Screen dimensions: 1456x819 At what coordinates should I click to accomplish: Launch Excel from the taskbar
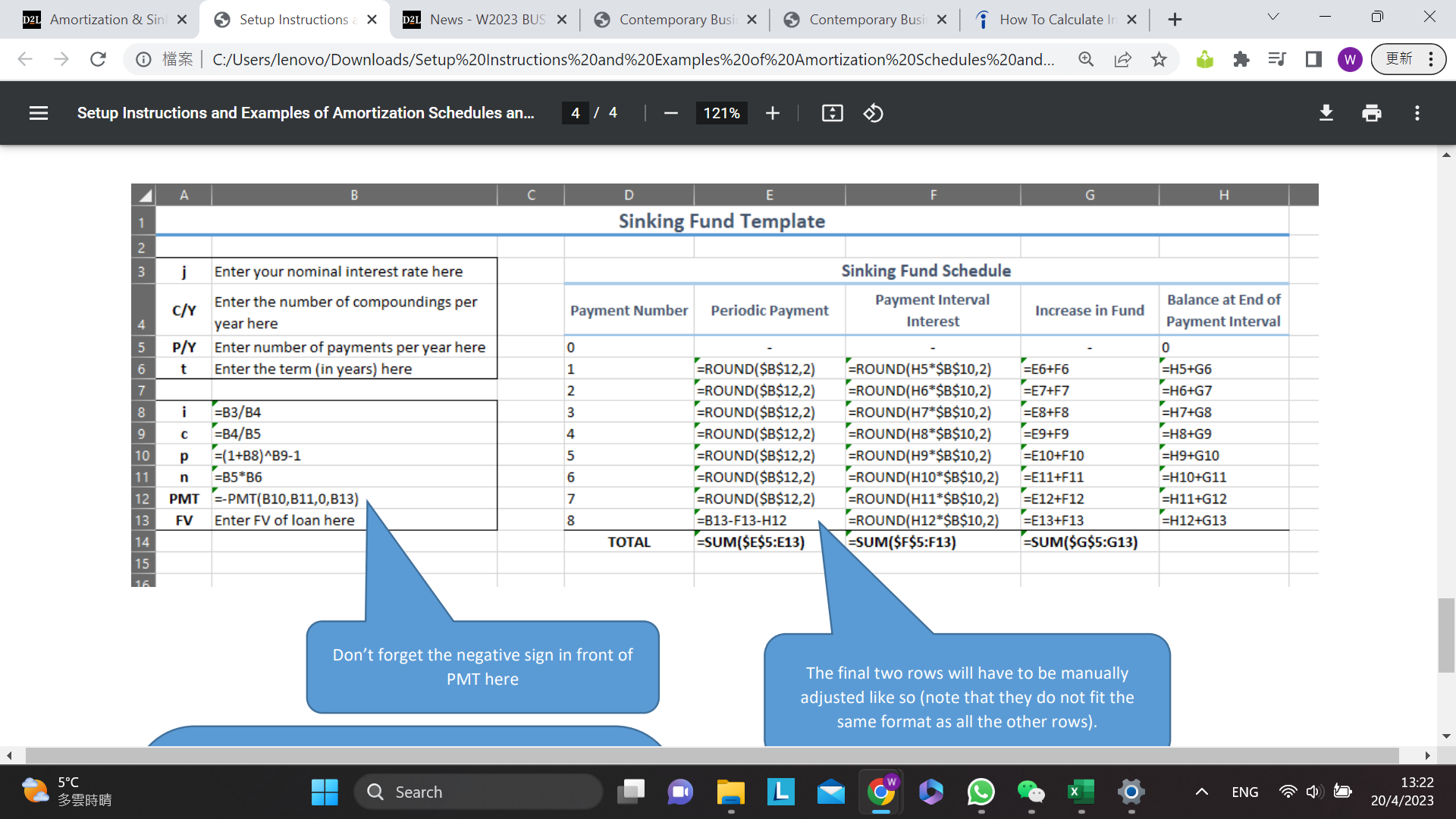coord(1081,792)
